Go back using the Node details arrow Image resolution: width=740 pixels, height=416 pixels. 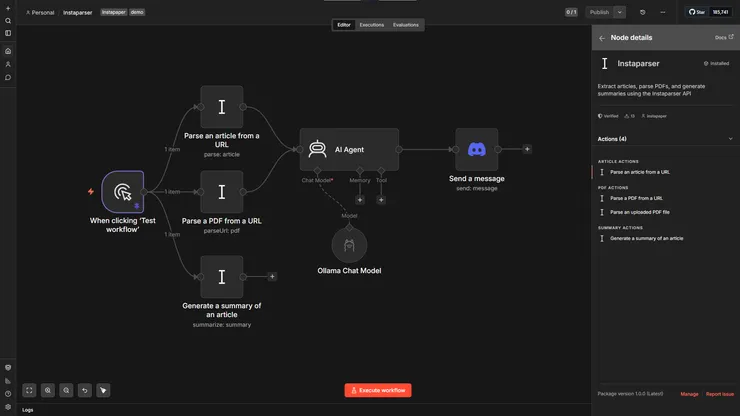coord(602,38)
